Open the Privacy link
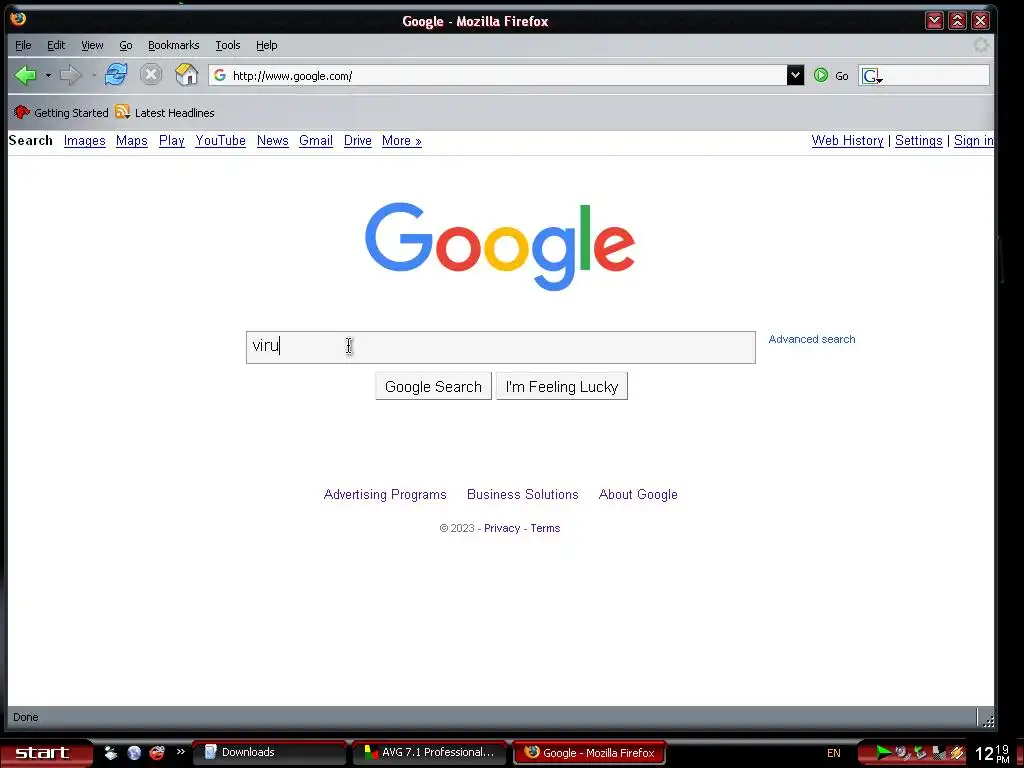This screenshot has width=1024, height=768. (x=502, y=528)
